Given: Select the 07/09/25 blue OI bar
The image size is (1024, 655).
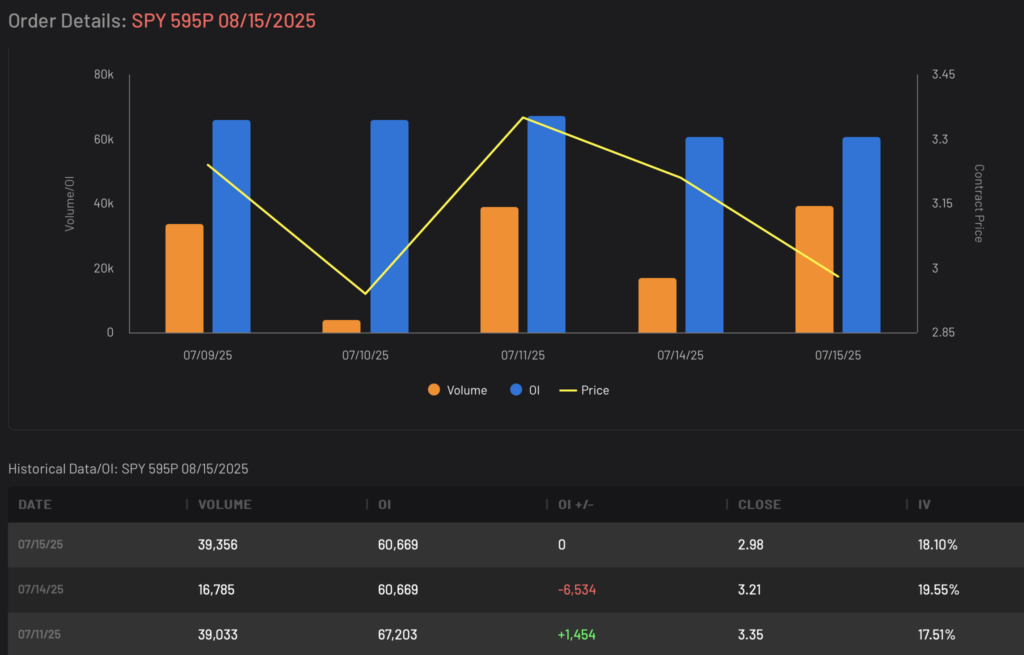Looking at the screenshot, I should [231, 227].
